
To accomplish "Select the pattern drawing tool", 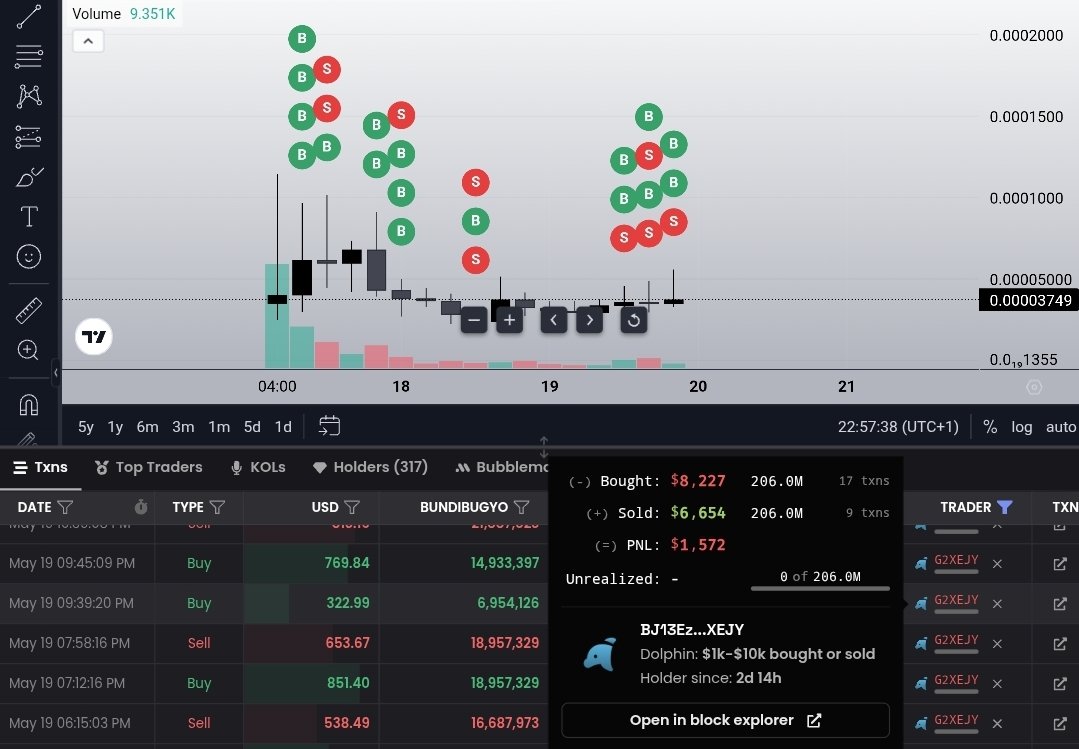I will click(28, 96).
